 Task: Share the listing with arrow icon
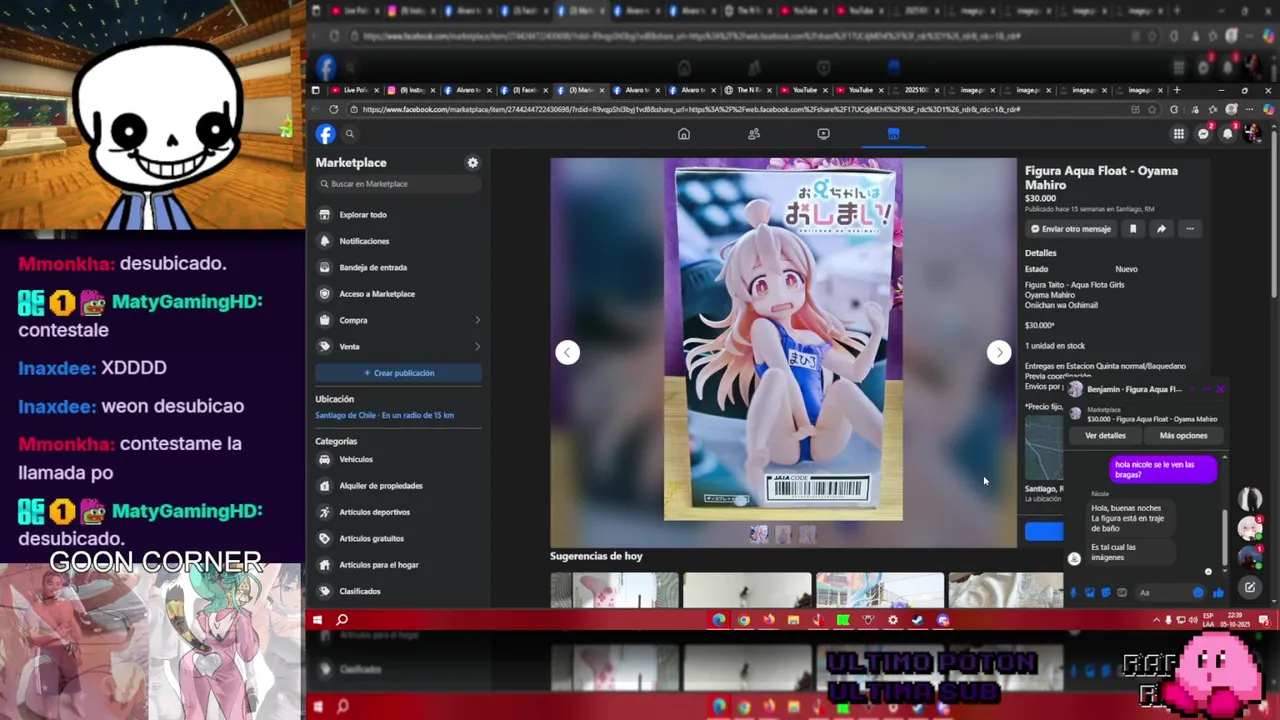1161,229
